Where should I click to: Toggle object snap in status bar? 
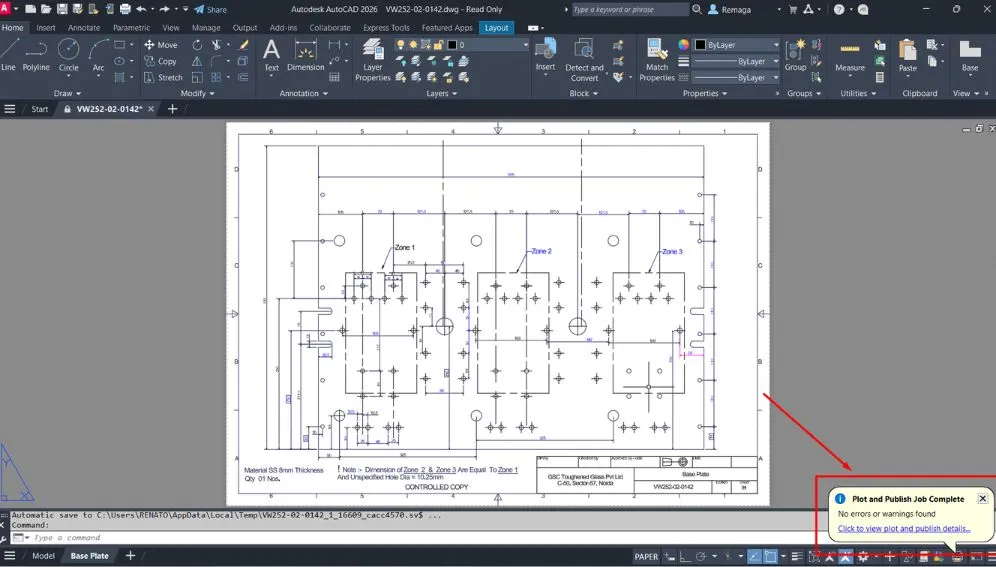pos(772,556)
